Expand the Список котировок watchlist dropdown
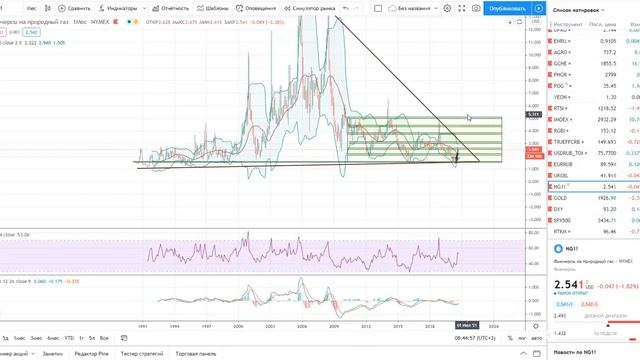The width and height of the screenshot is (640, 360). (579, 10)
